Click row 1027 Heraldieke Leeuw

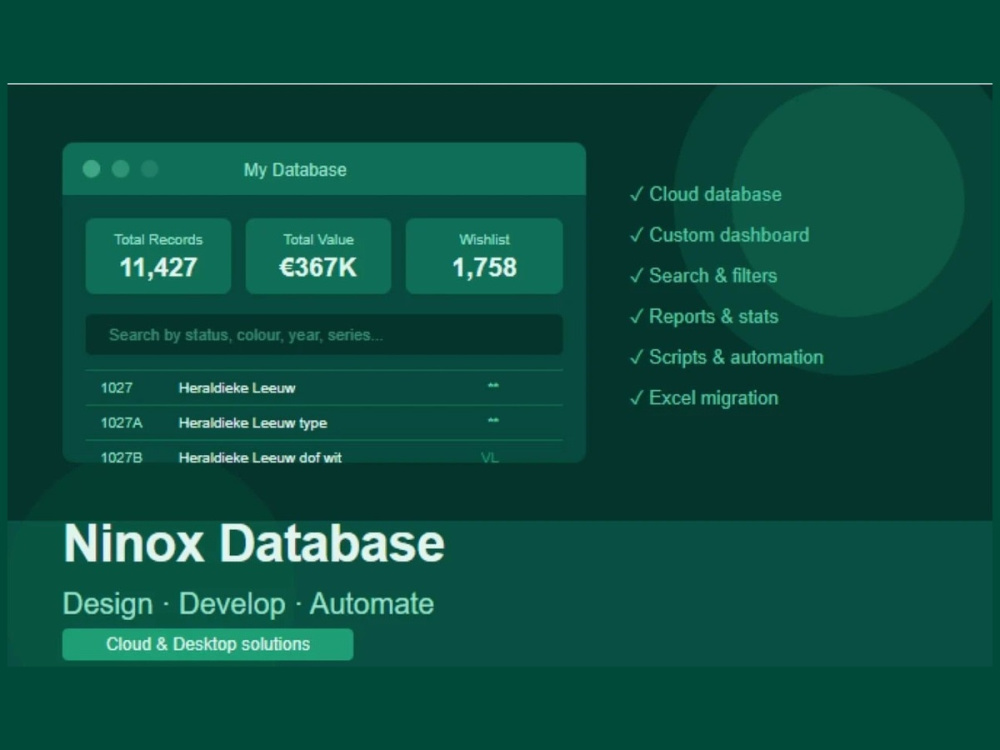click(324, 388)
